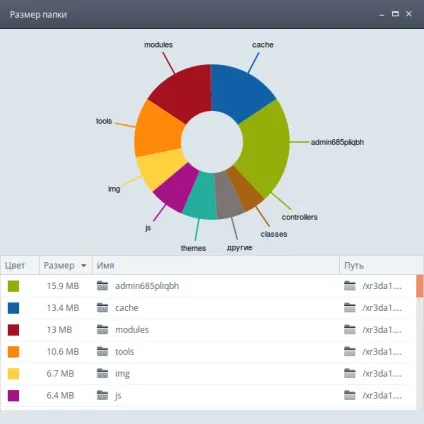This screenshot has height=424, width=424.
Task: Click the purple js color swatch
Action: pyautogui.click(x=13, y=396)
